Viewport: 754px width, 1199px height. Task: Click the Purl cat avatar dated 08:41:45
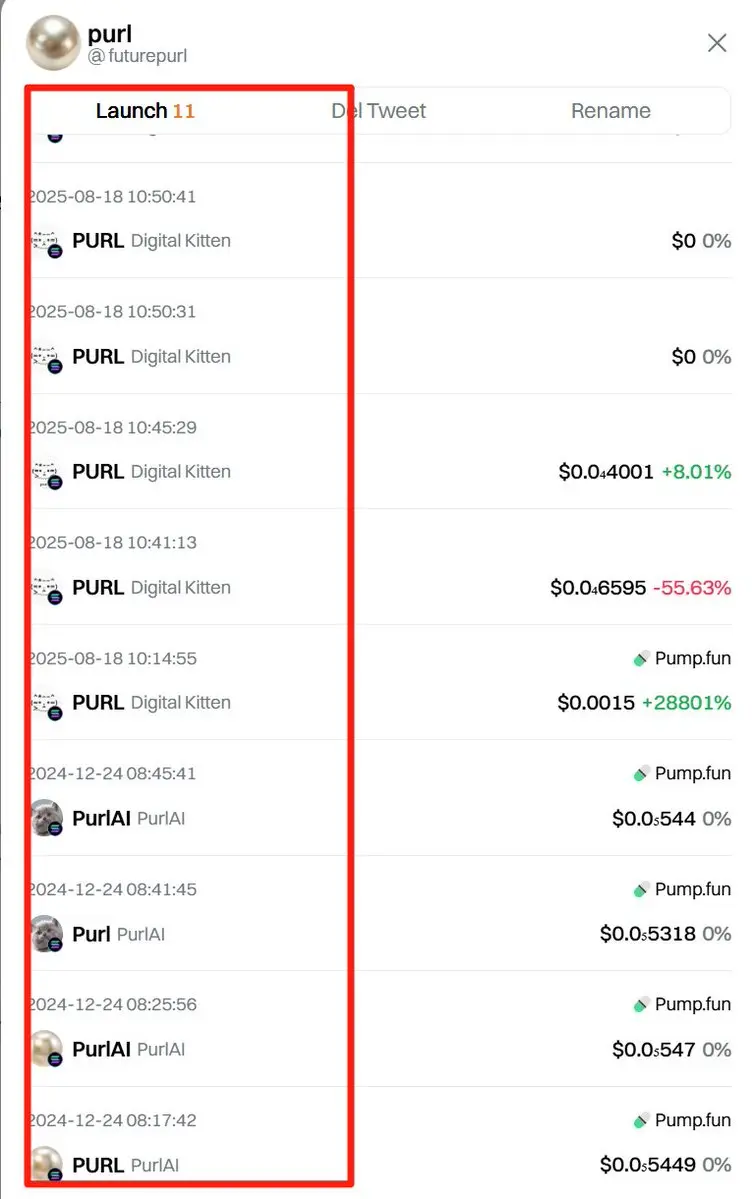(x=47, y=934)
